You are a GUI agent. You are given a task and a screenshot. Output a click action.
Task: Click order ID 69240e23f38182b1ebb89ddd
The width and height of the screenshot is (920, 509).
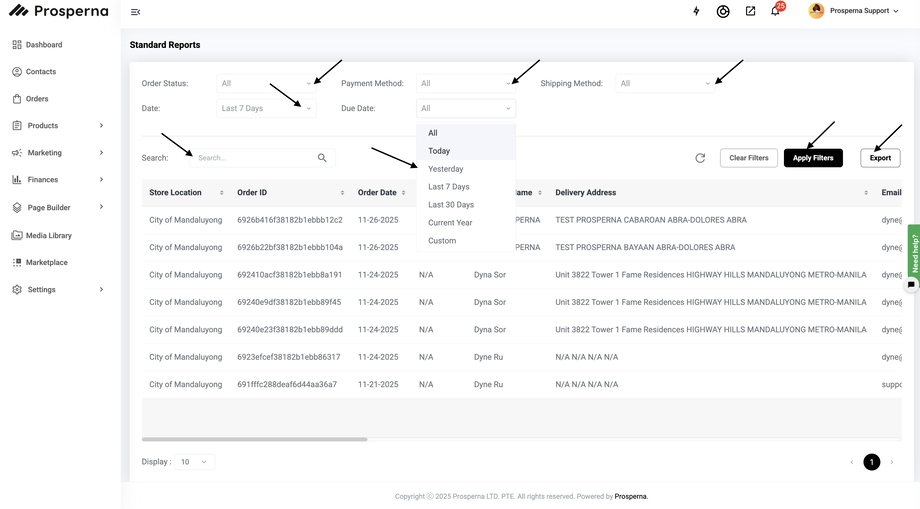[x=290, y=330]
